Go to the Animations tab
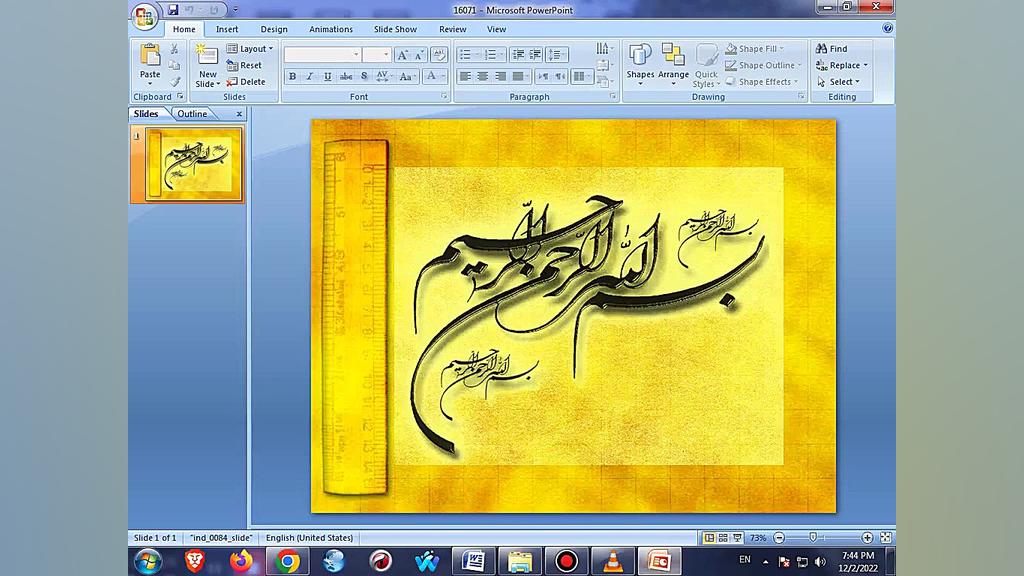 (x=331, y=29)
